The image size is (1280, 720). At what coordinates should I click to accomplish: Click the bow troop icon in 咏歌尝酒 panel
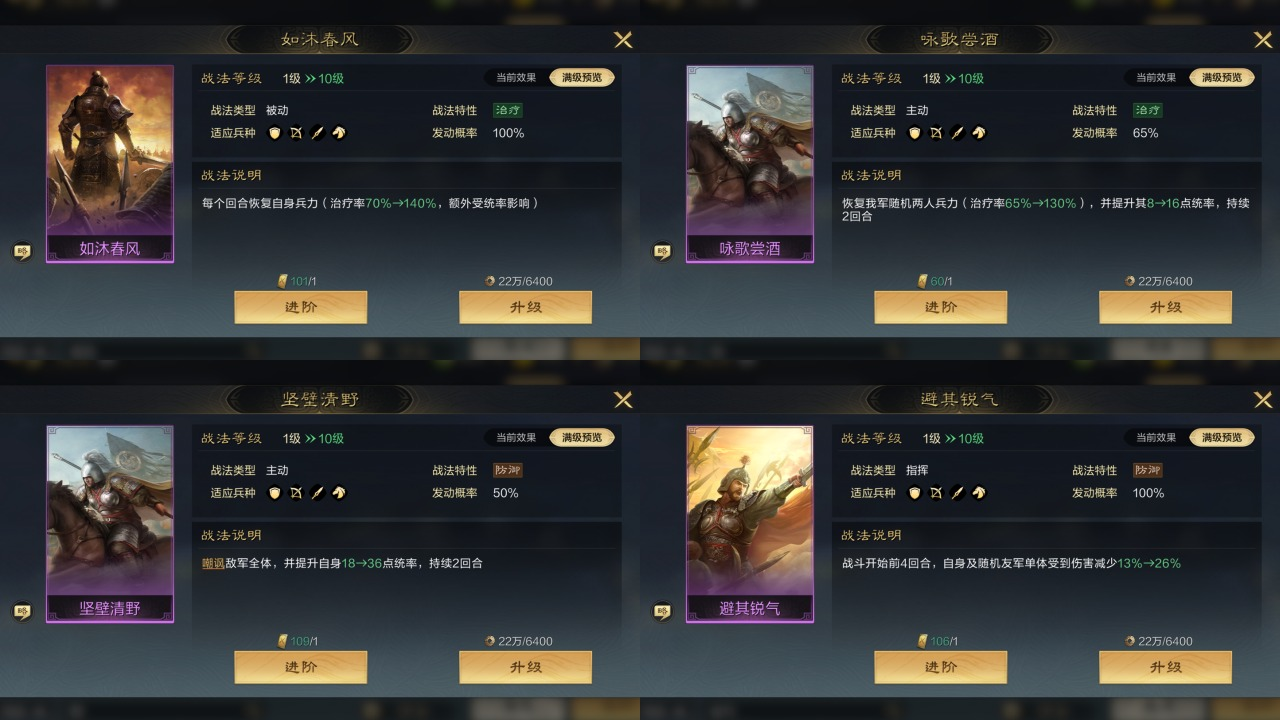coord(936,133)
